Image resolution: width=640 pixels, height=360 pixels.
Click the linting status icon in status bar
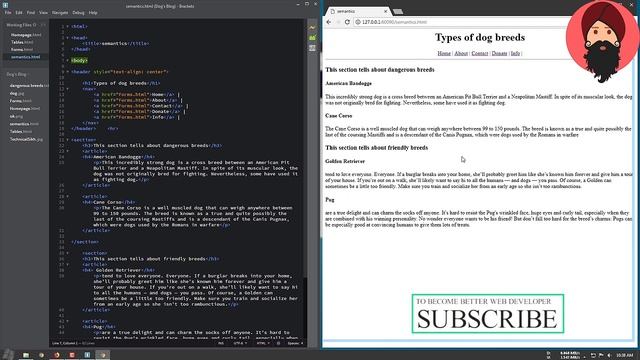[278, 343]
